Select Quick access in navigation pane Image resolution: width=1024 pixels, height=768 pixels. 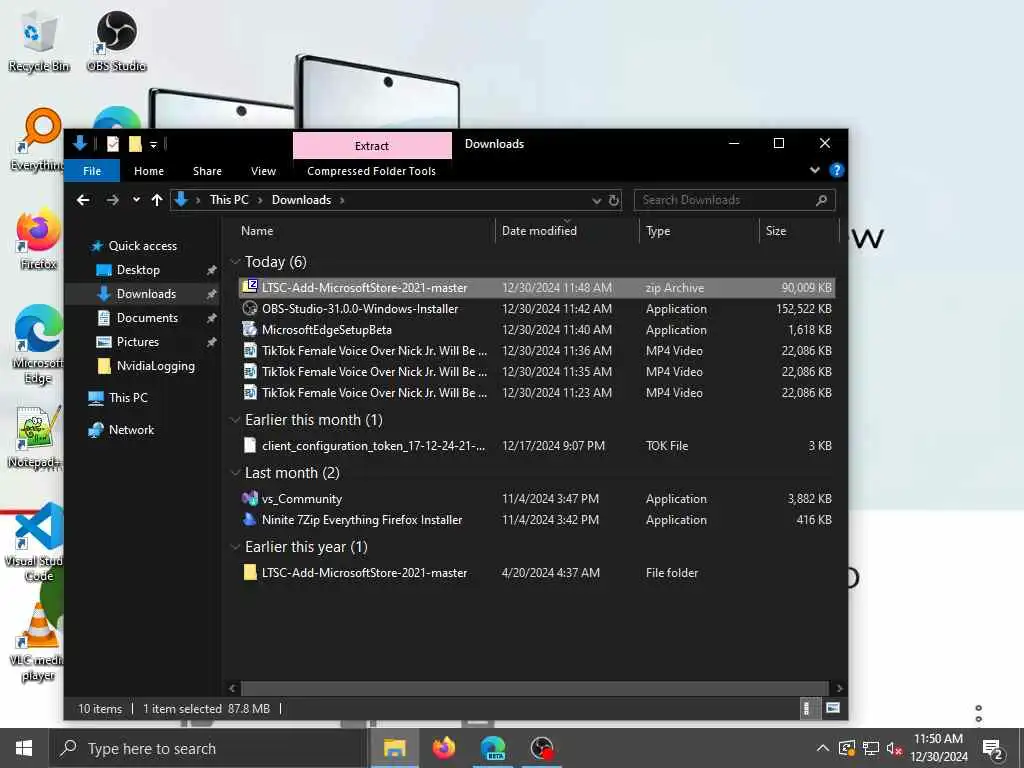[x=142, y=246]
